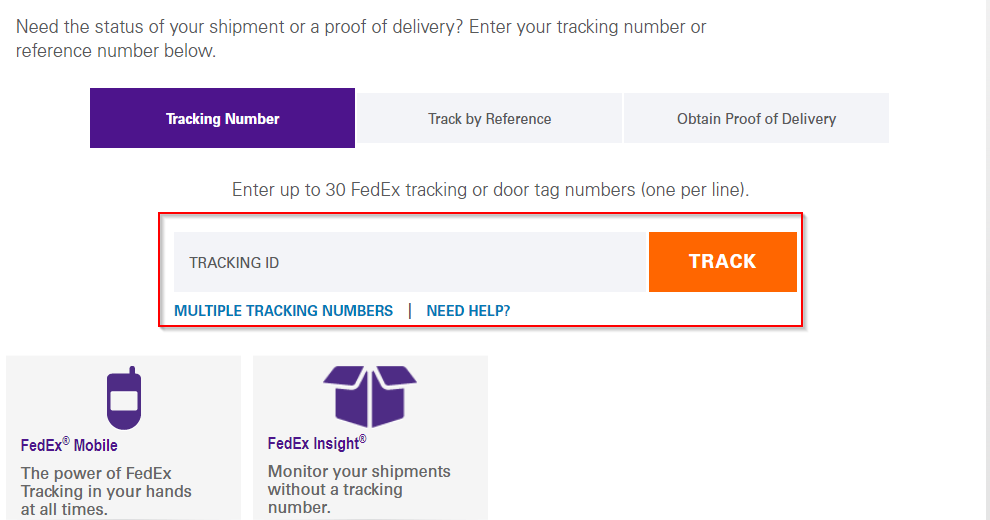Click the white screen on the phone icon
990x520 pixels.
(x=124, y=401)
